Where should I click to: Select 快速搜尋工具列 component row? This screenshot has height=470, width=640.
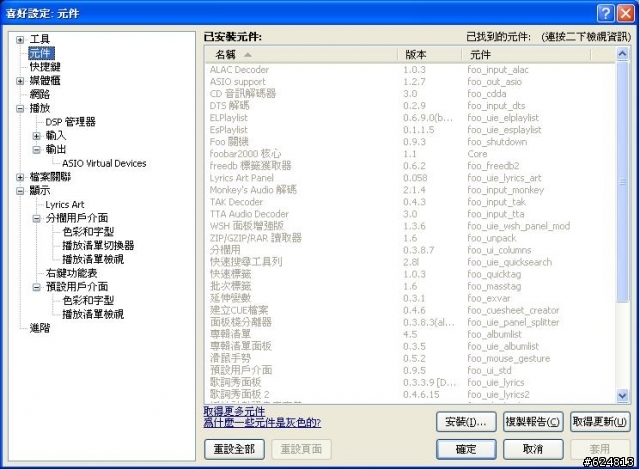click(x=410, y=262)
